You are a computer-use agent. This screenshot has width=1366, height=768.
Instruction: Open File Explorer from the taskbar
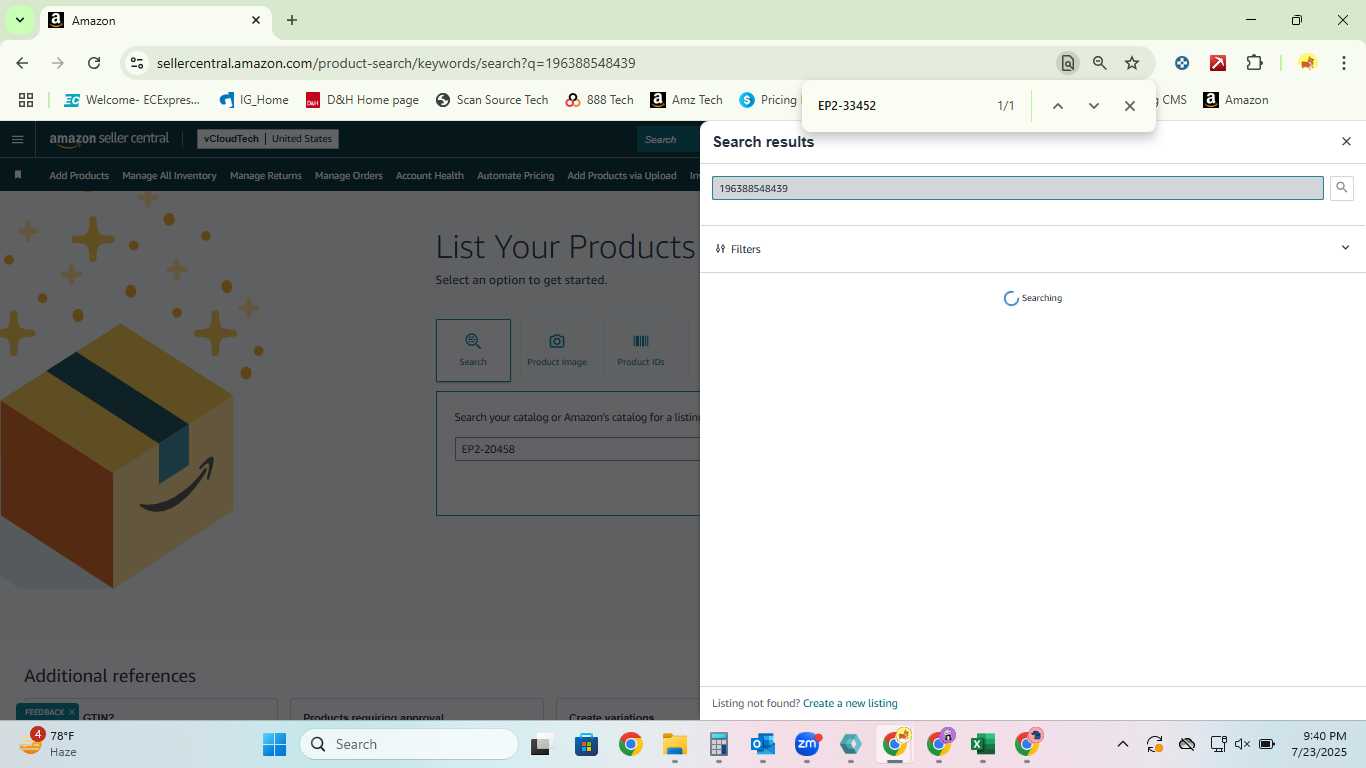675,744
